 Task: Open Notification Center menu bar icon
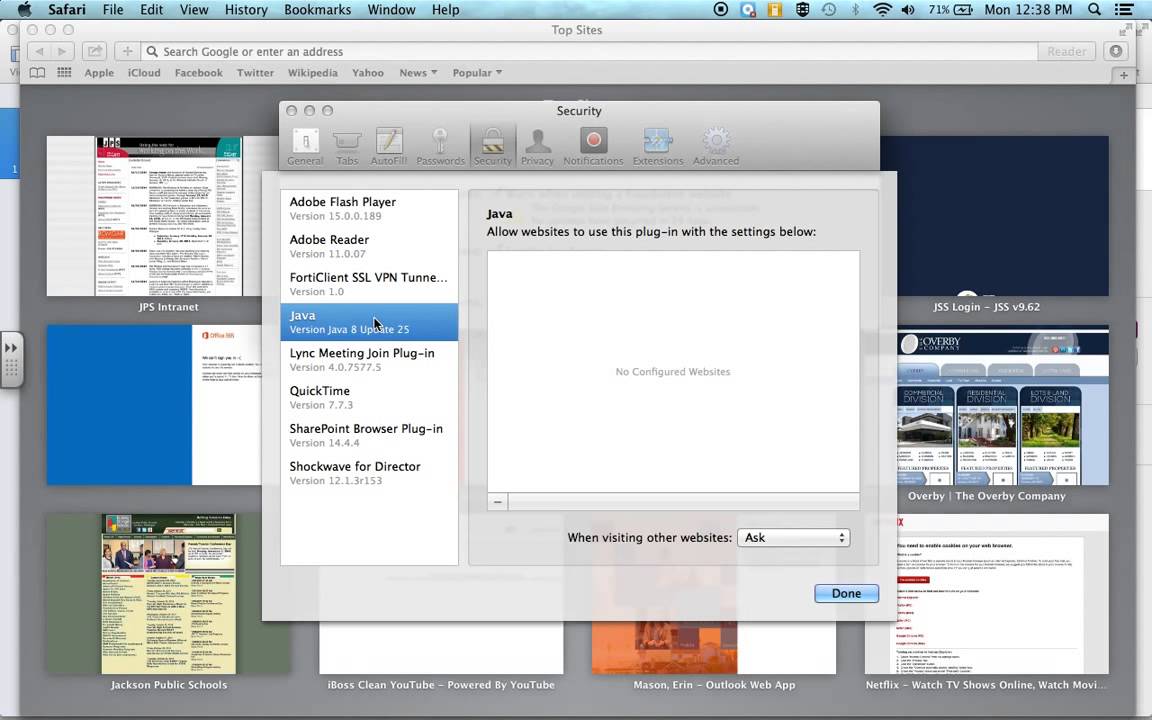pos(1123,10)
